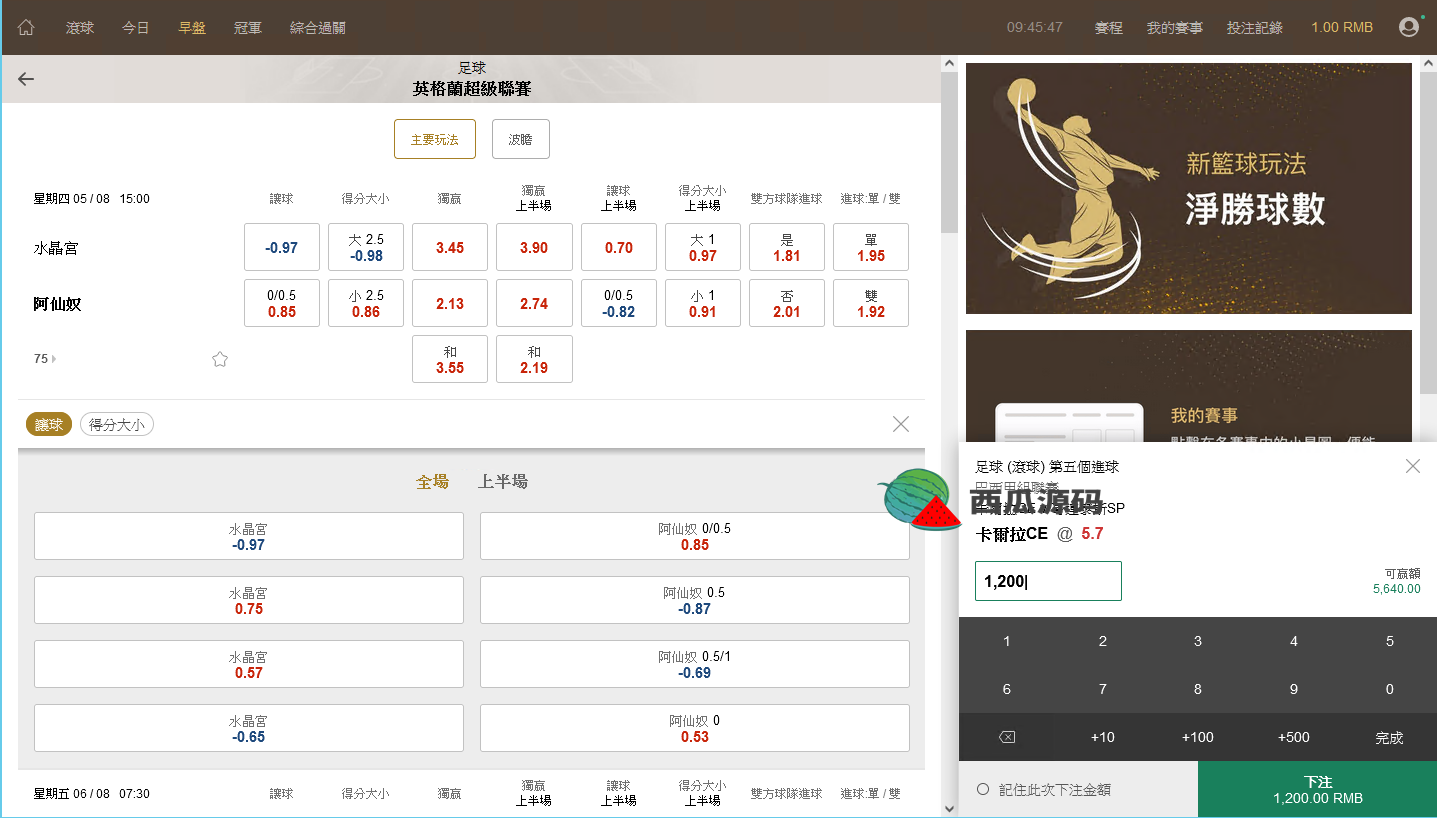The width and height of the screenshot is (1437, 818).
Task: Select 水晶宮 -0.65 in handicap panel
Action: tap(249, 728)
